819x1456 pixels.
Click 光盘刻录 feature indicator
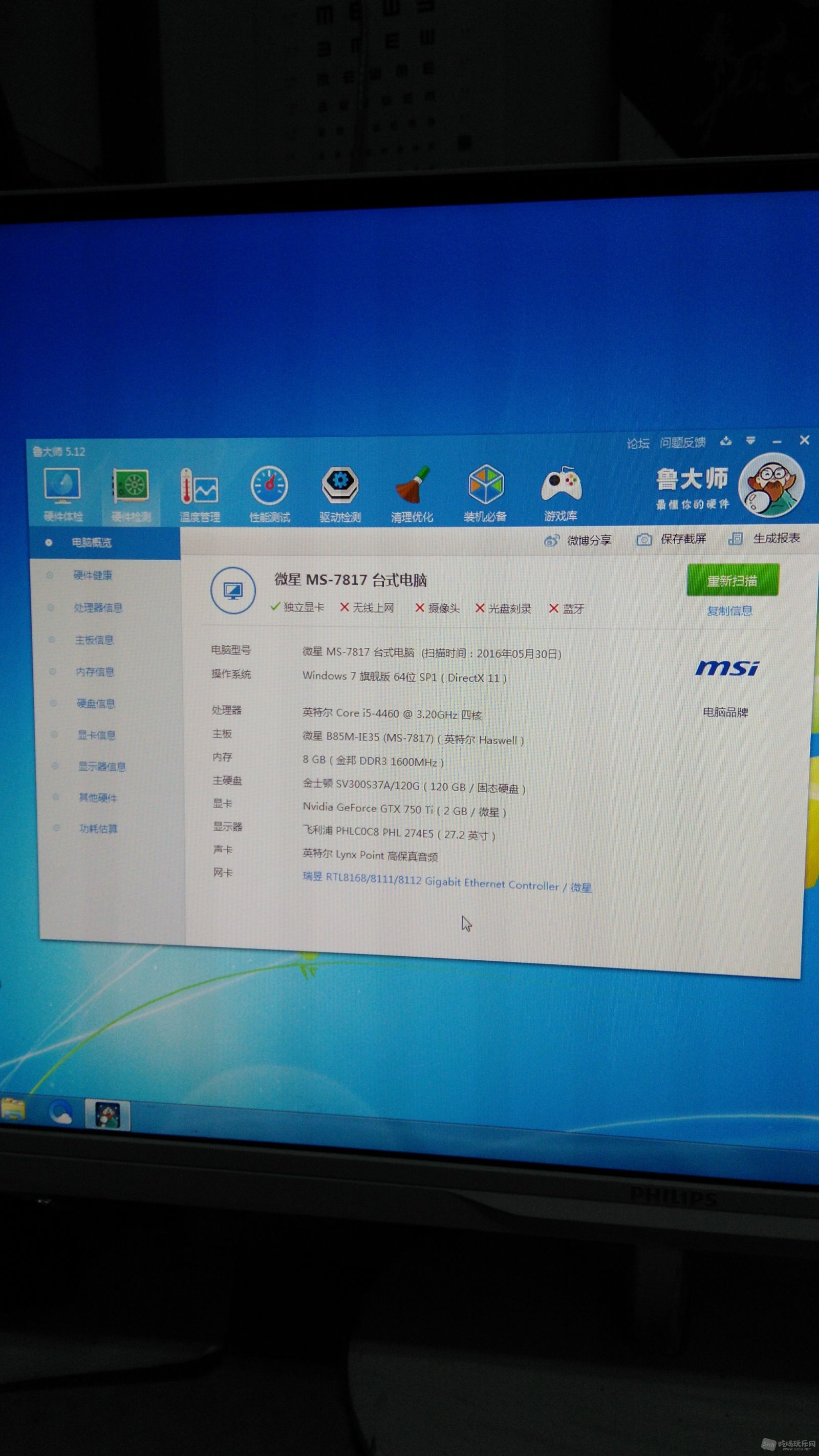[504, 609]
